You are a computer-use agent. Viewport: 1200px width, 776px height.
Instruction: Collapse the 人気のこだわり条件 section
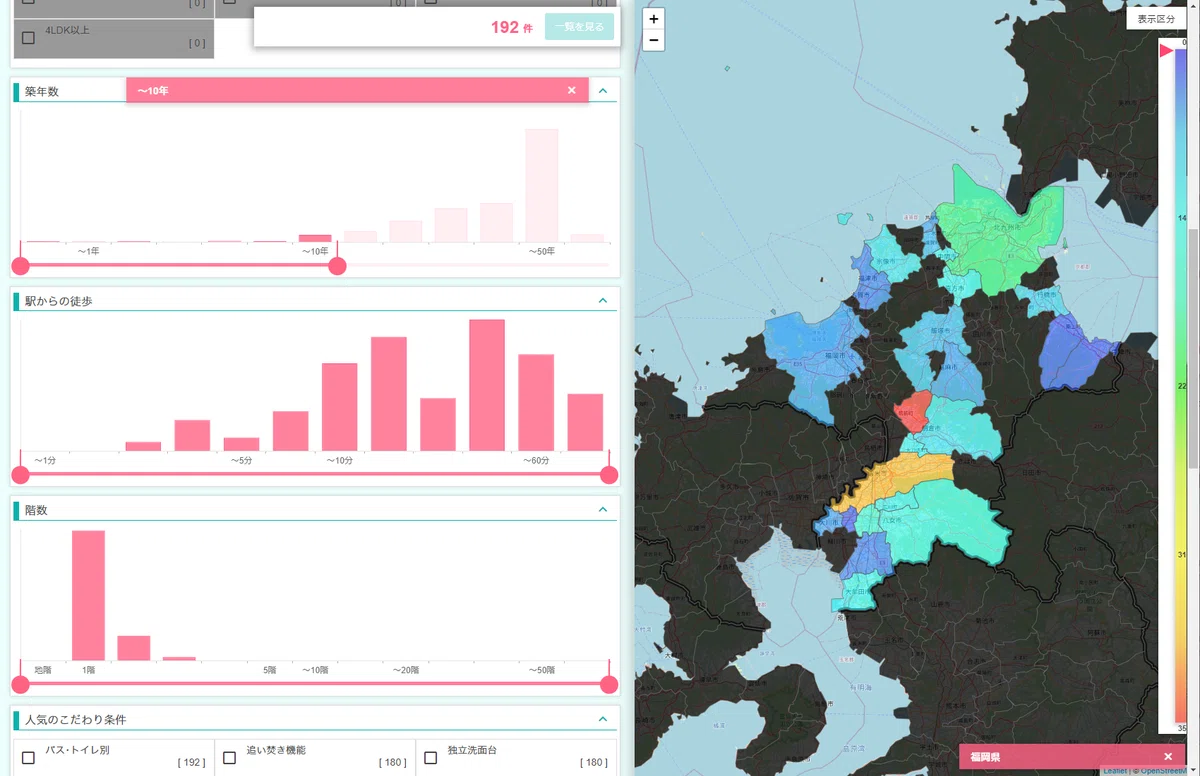tap(602, 718)
